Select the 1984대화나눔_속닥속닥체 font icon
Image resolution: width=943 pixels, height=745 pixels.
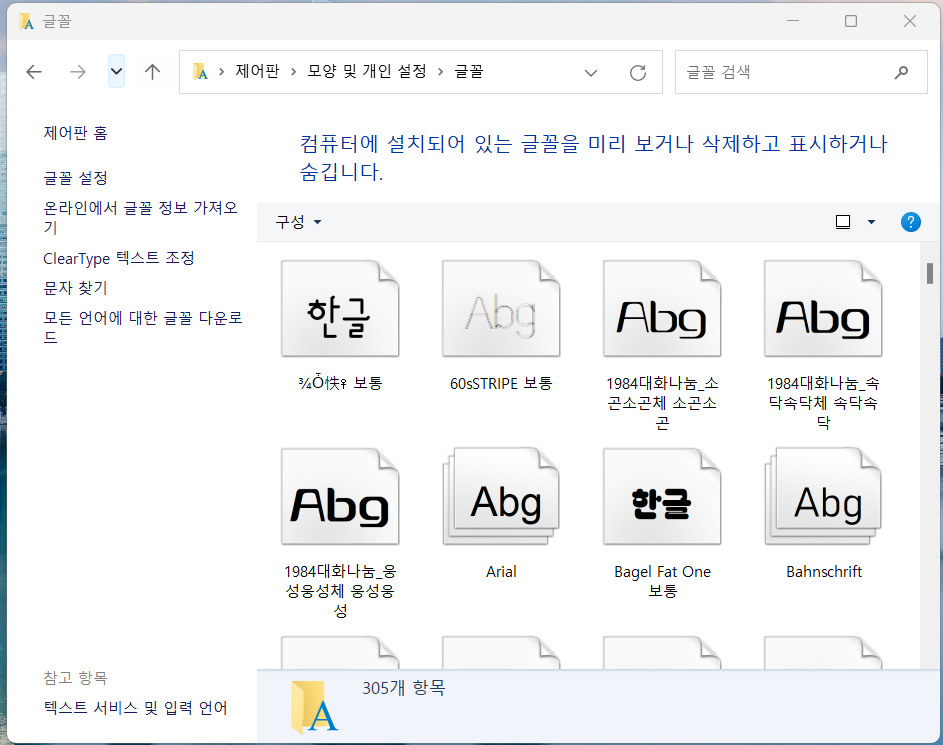point(823,308)
